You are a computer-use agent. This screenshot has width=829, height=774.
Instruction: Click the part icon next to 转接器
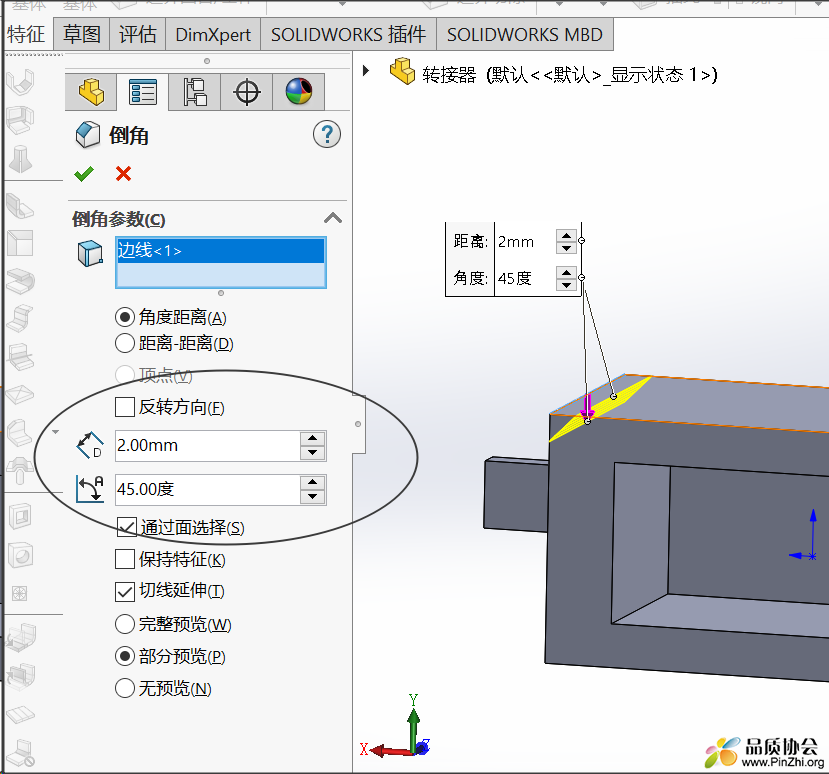(x=402, y=71)
